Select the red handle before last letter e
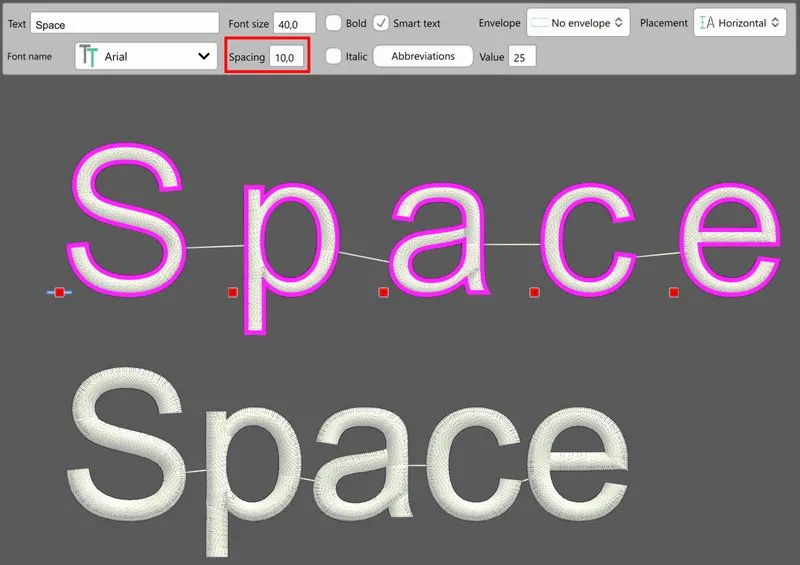This screenshot has width=800, height=565. click(674, 292)
